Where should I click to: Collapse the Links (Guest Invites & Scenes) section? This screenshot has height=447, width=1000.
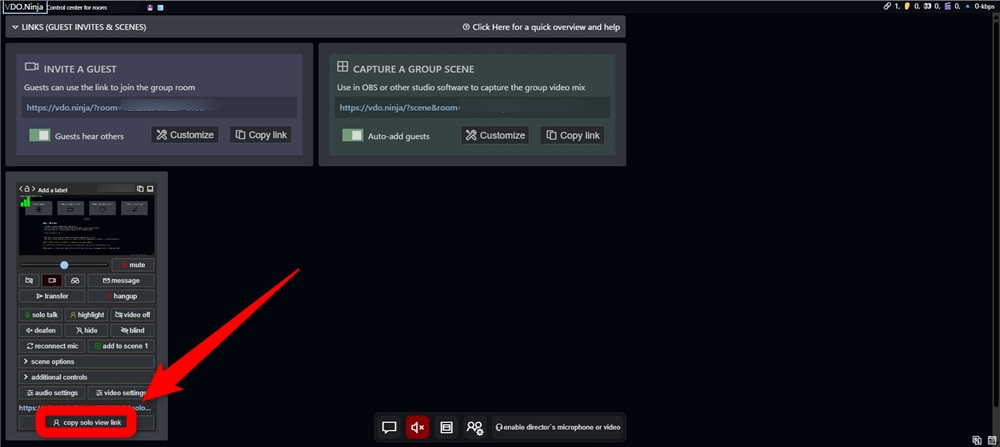click(84, 27)
